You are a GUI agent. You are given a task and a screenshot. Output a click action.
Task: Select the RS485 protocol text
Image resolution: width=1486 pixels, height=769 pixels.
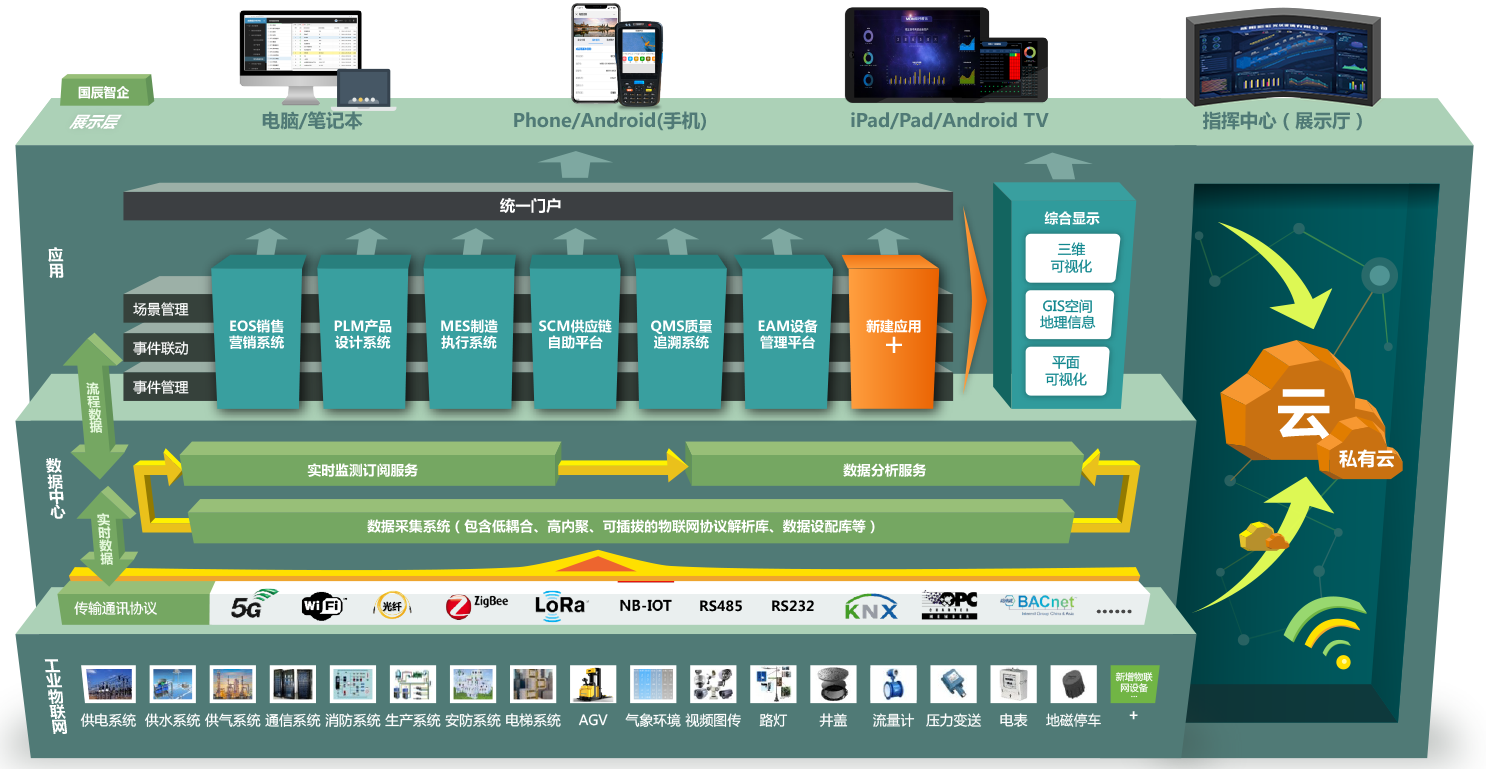pyautogui.click(x=721, y=606)
